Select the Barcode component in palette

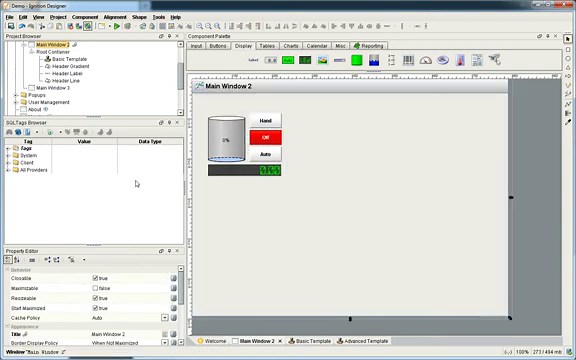pyautogui.click(x=408, y=60)
